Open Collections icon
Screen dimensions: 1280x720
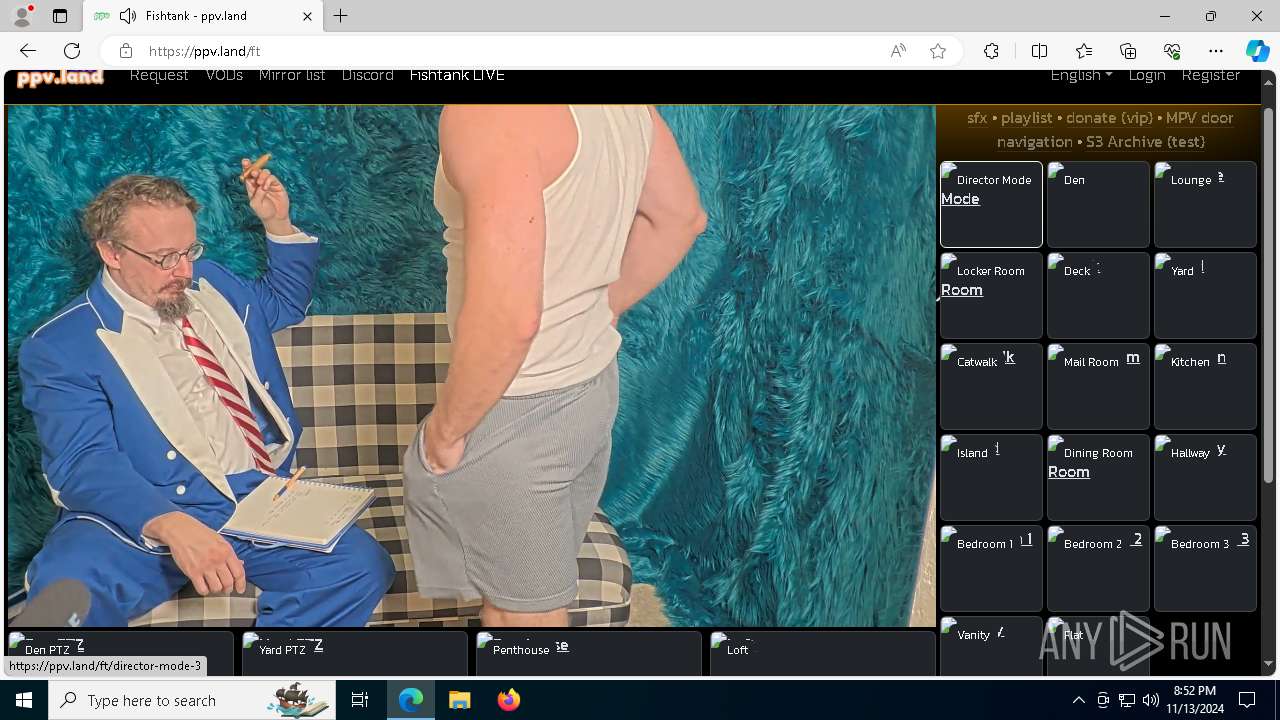(x=1128, y=51)
